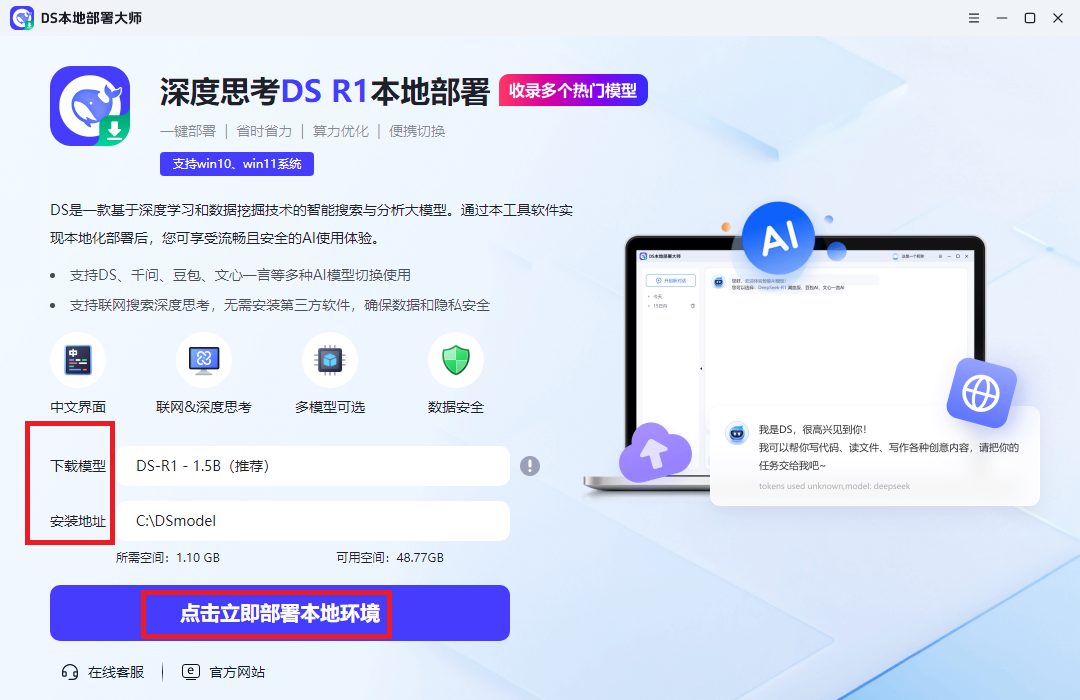1080x700 pixels.
Task: Click the 支持win10、win11系统 tag
Action: click(237, 164)
